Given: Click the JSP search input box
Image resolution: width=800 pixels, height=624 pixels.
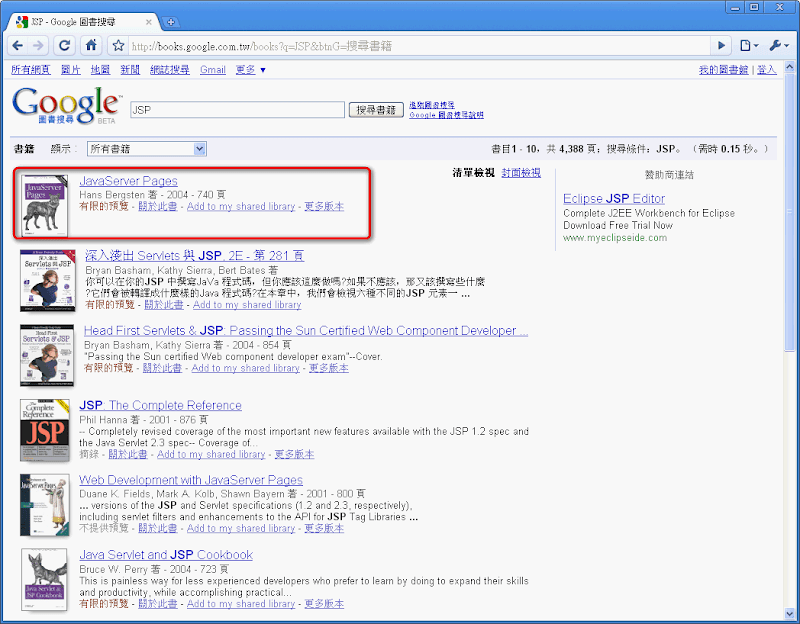Looking at the screenshot, I should pyautogui.click(x=237, y=110).
